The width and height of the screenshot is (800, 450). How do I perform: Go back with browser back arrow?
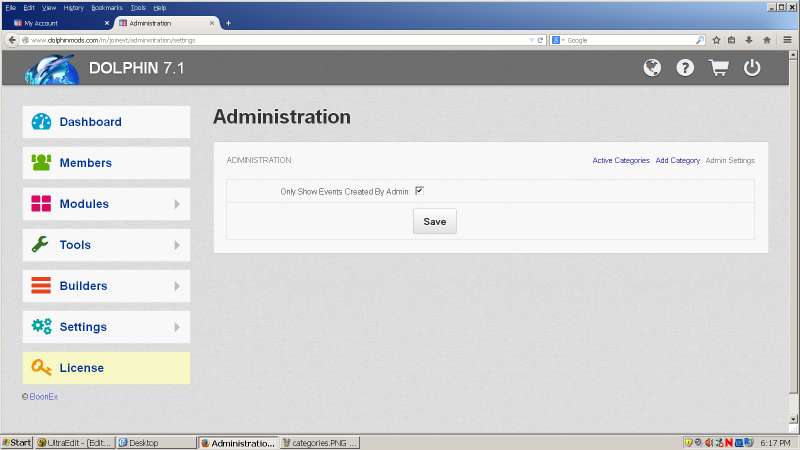pos(12,40)
